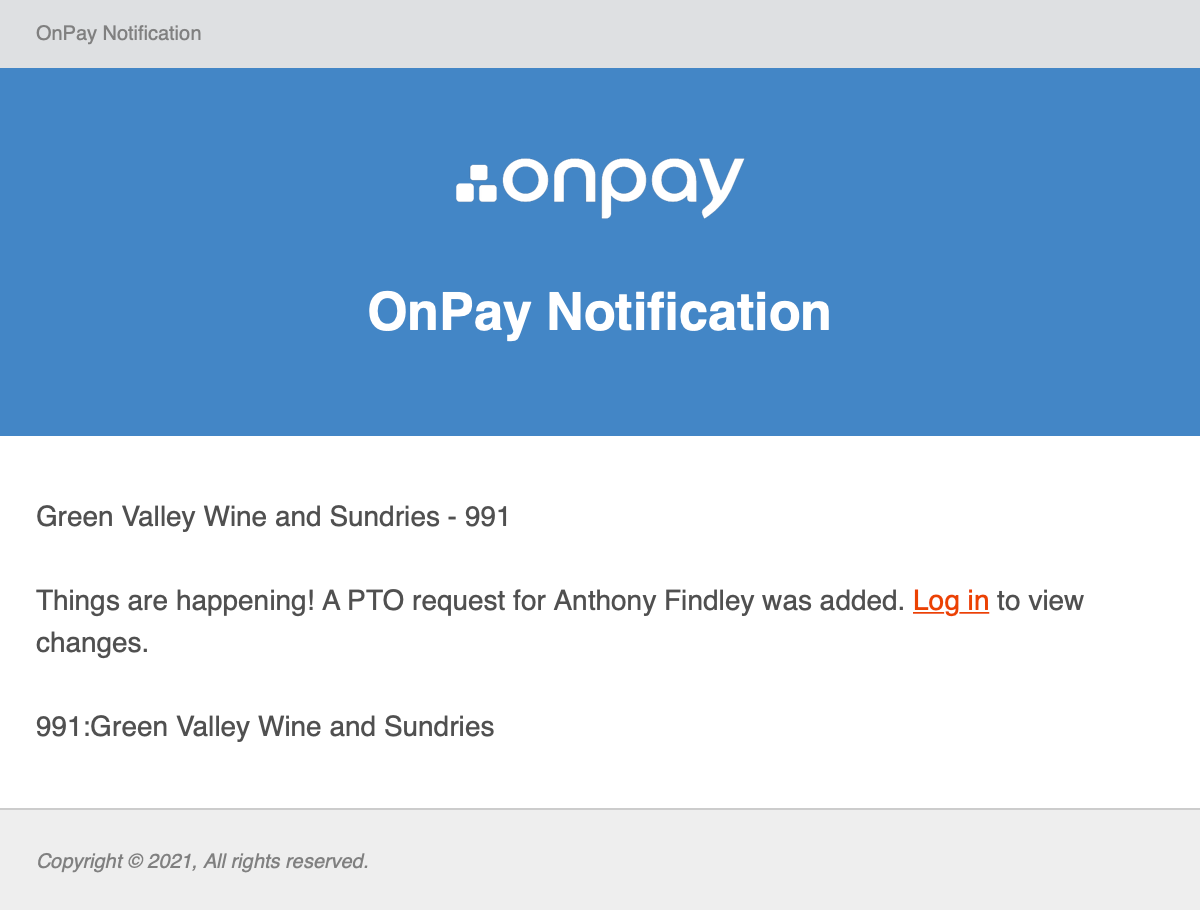Click the horizontal divider above the footer
This screenshot has height=910, width=1200.
pos(600,808)
